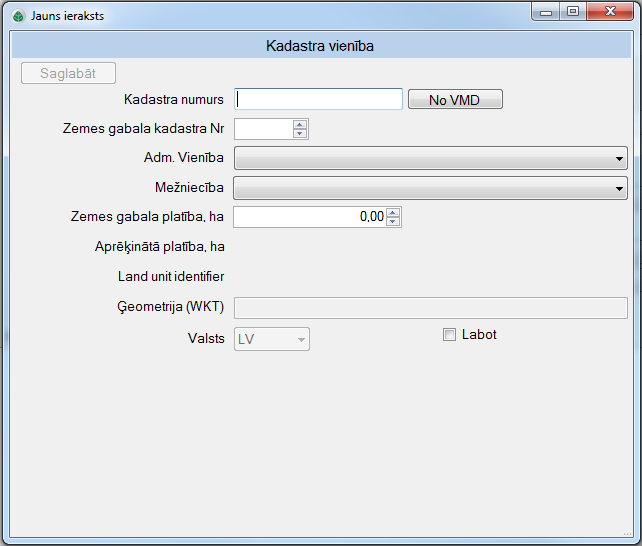
Task: Click the Zemes gabala platība value field
Action: [x=308, y=217]
